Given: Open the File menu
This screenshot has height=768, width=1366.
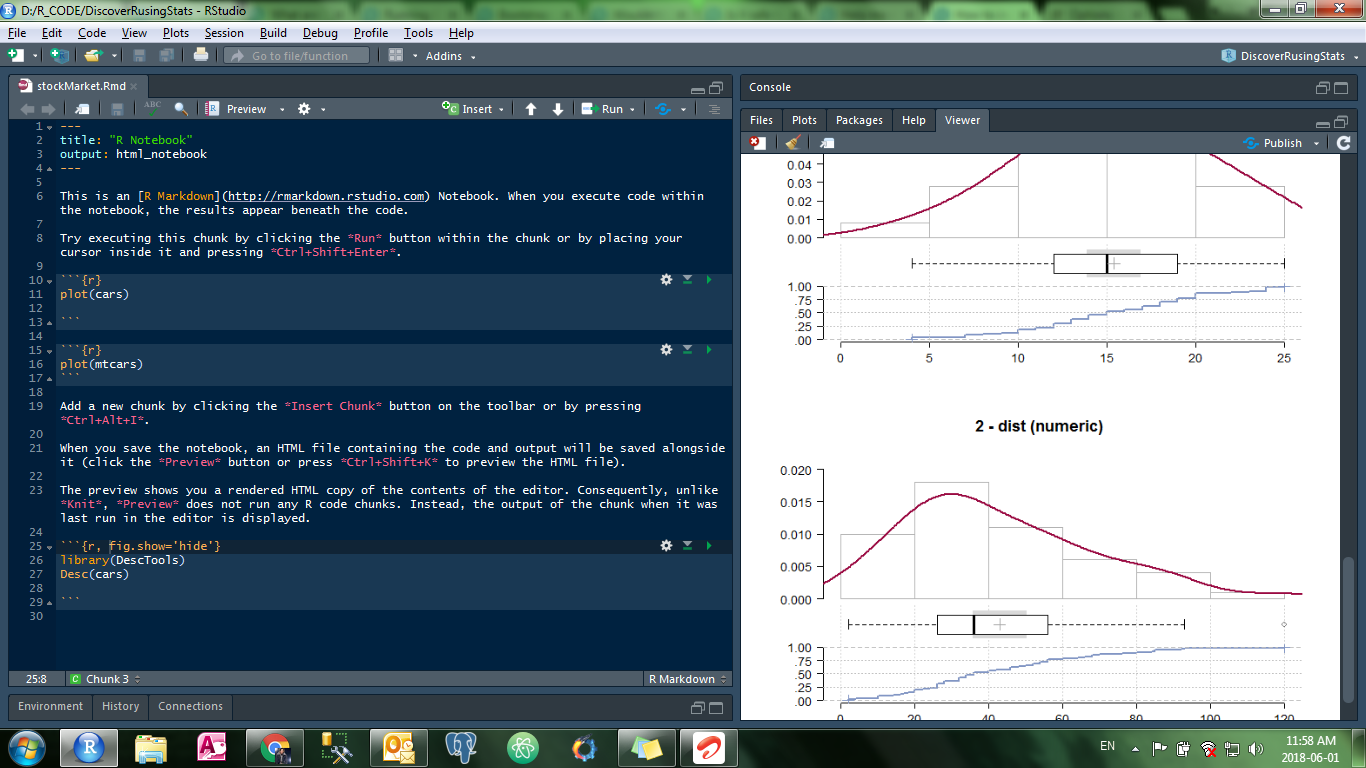Looking at the screenshot, I should coord(16,33).
